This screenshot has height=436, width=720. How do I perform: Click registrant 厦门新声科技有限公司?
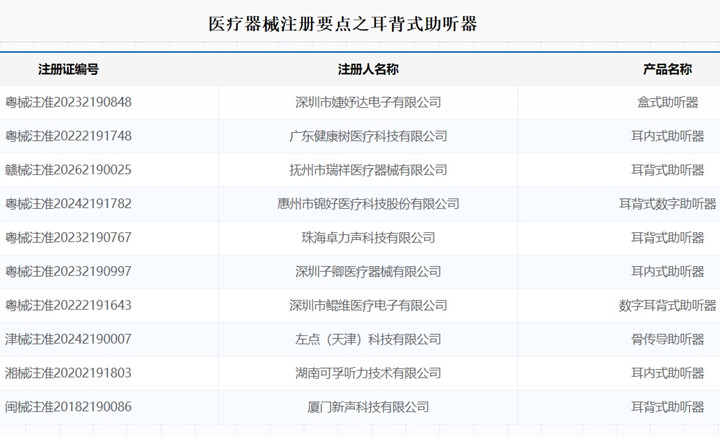[368, 407]
